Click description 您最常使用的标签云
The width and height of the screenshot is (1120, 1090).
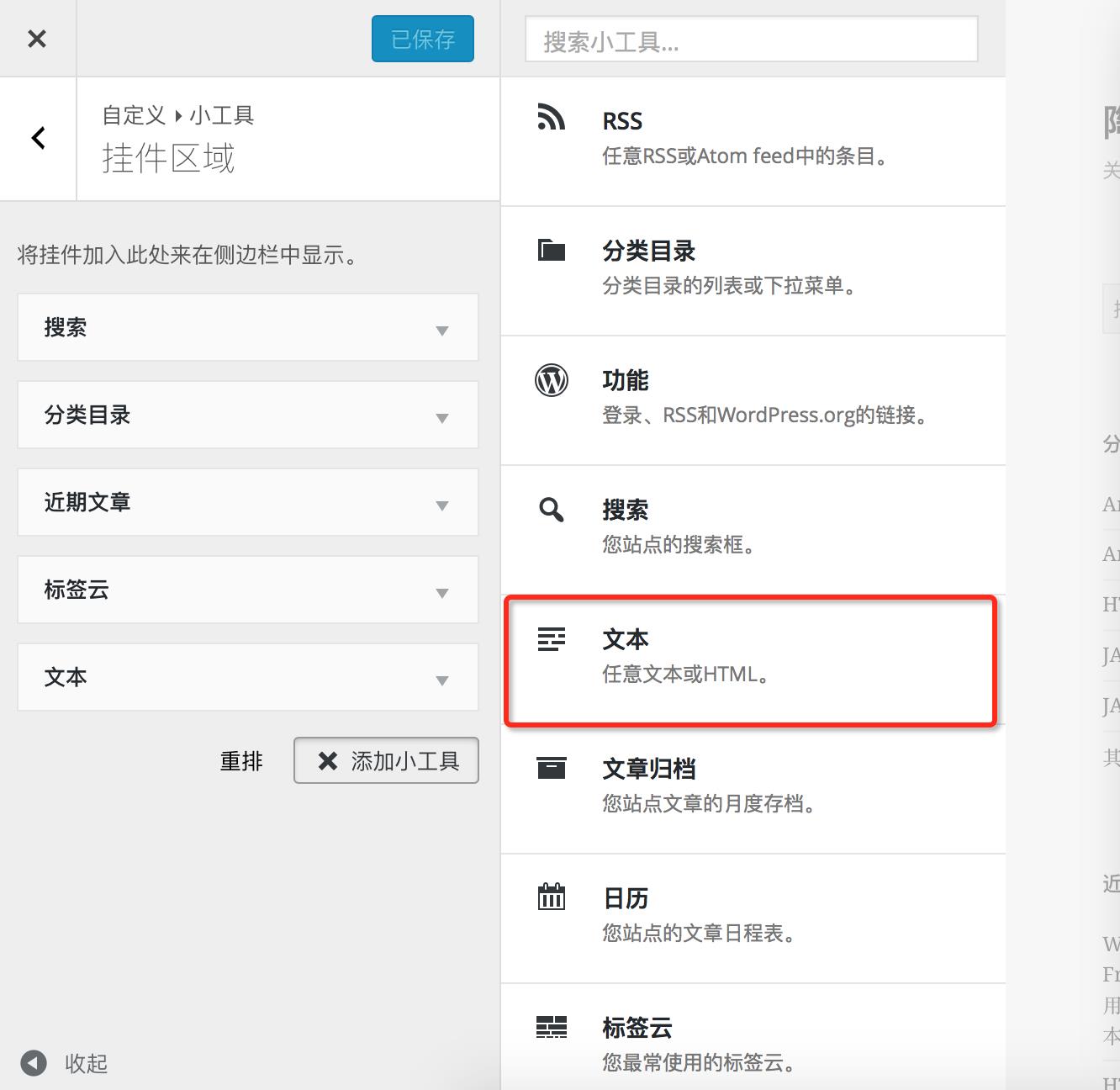(x=700, y=1063)
